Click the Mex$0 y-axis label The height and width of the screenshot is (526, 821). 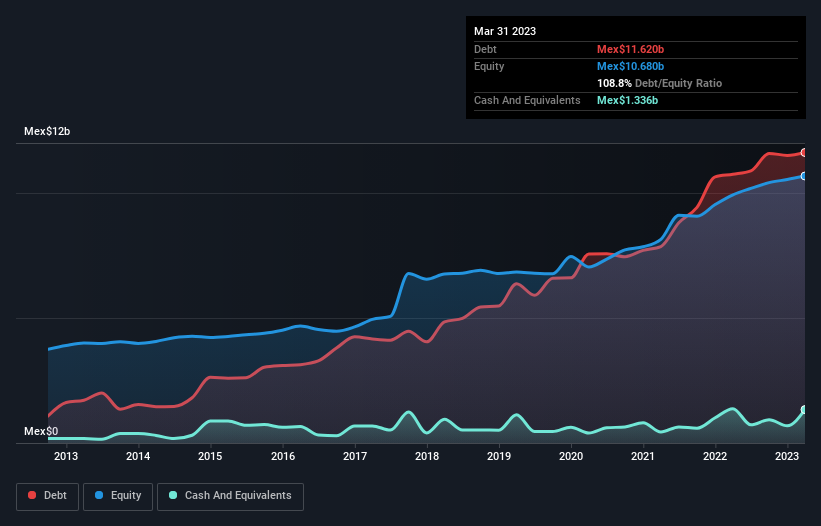(41, 431)
